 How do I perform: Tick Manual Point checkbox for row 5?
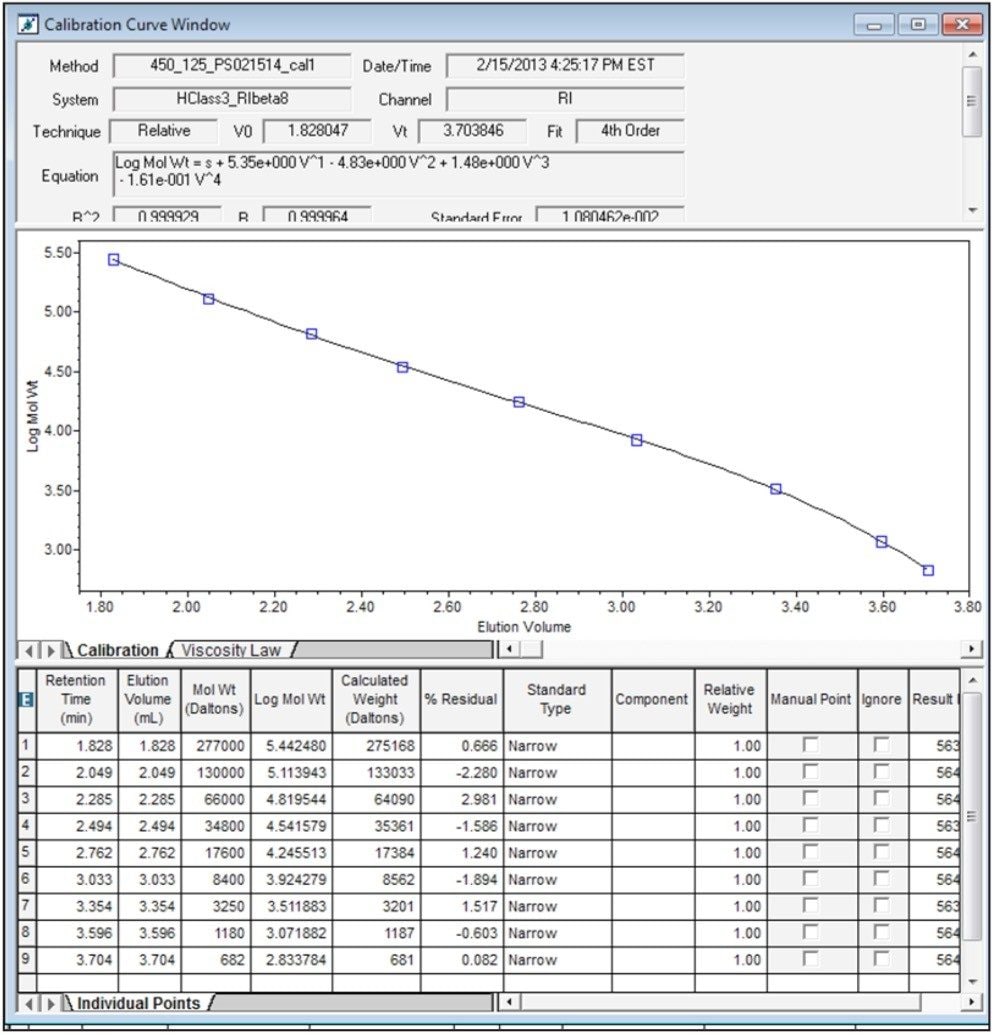(x=811, y=852)
